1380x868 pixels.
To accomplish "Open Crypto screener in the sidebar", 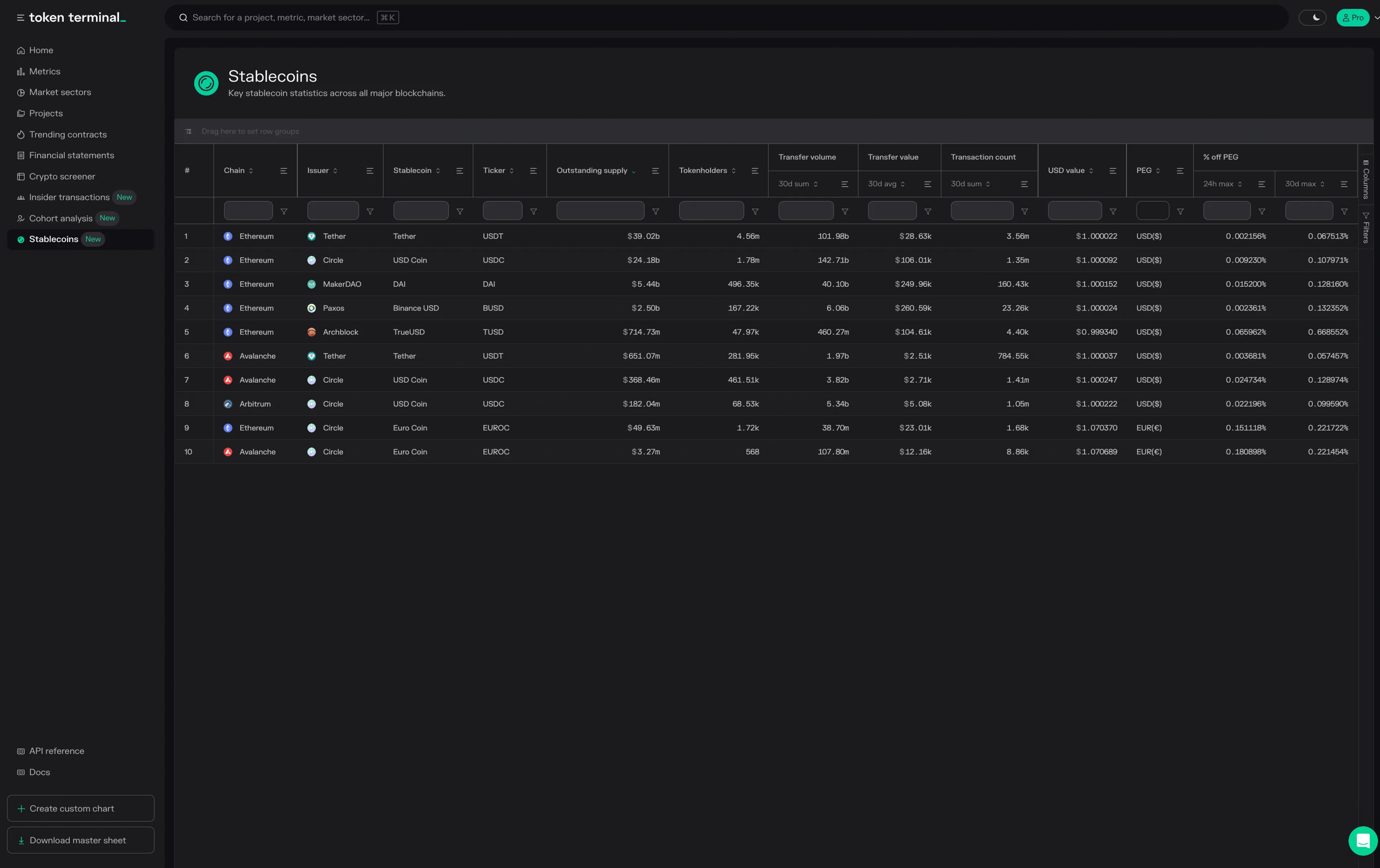I will pyautogui.click(x=62, y=176).
